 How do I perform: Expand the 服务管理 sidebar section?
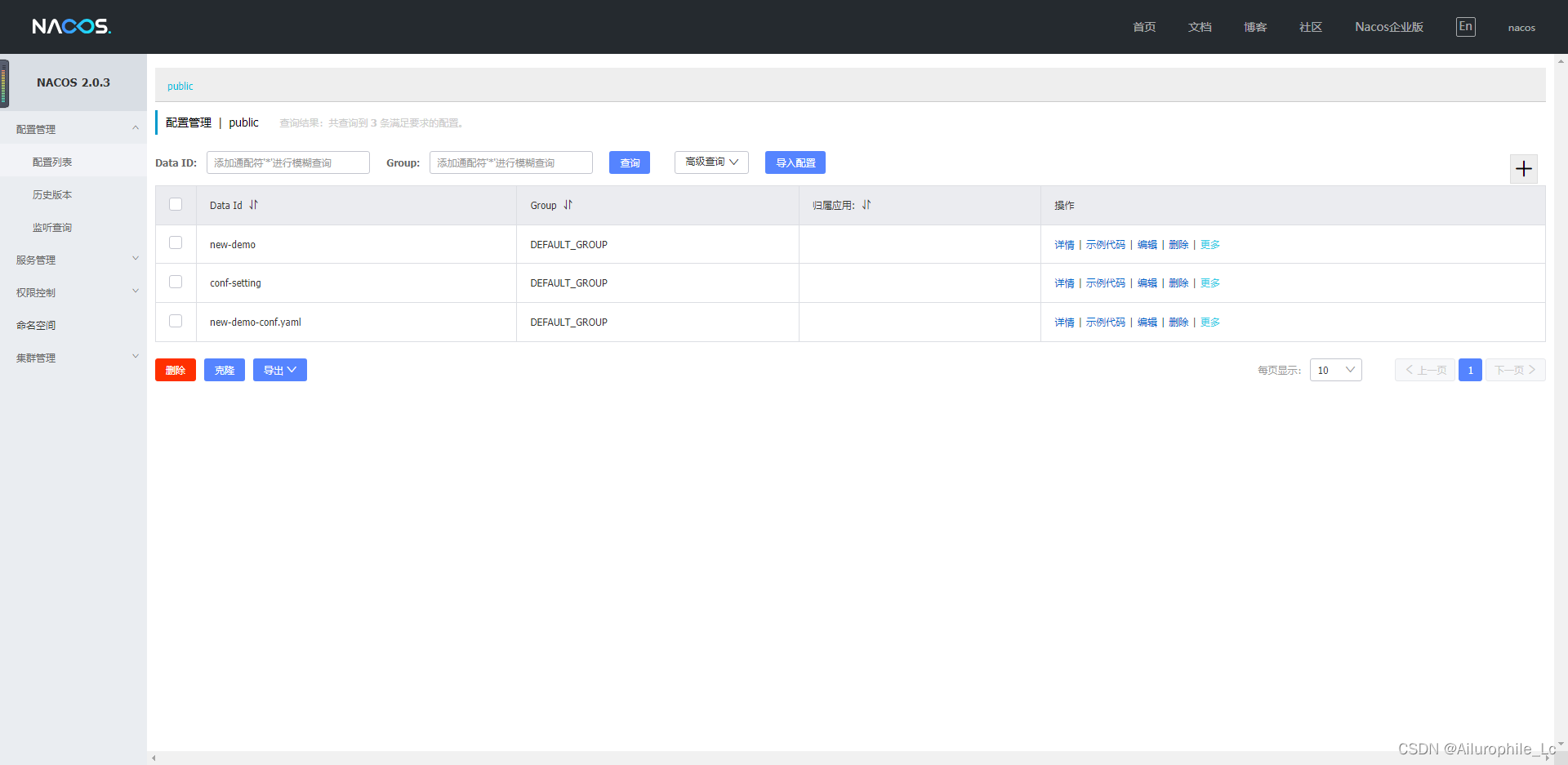73,260
